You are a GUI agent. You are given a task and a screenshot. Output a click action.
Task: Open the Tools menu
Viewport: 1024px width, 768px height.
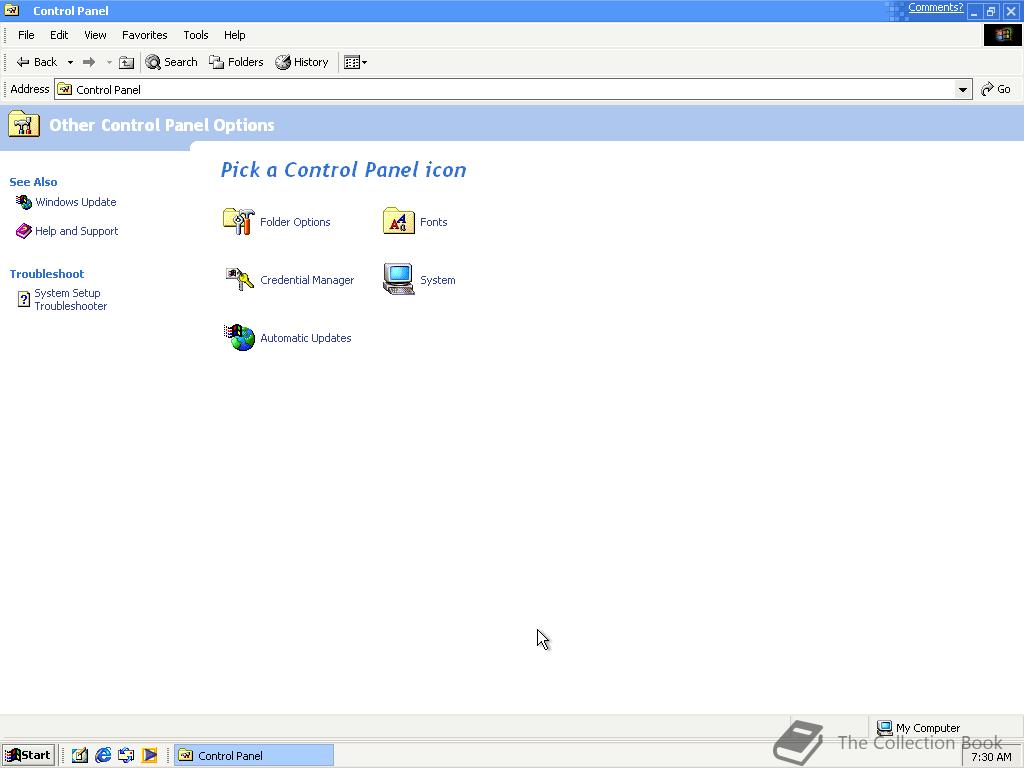[x=195, y=35]
